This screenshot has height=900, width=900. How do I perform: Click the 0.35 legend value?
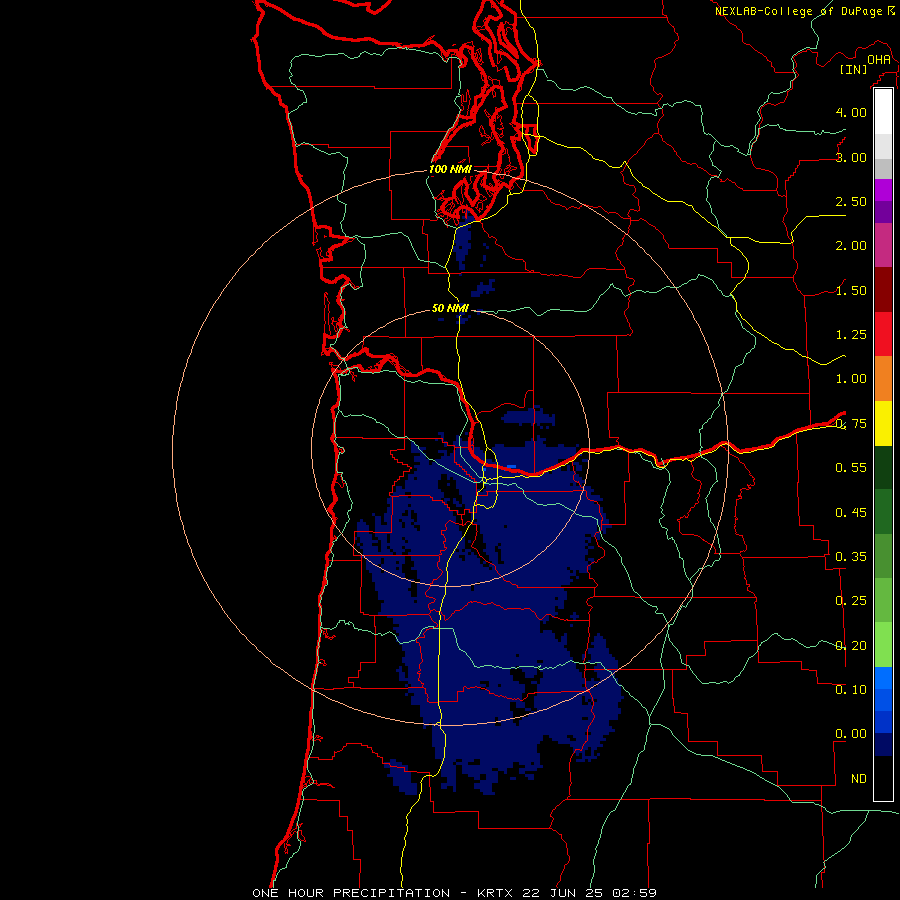[851, 557]
